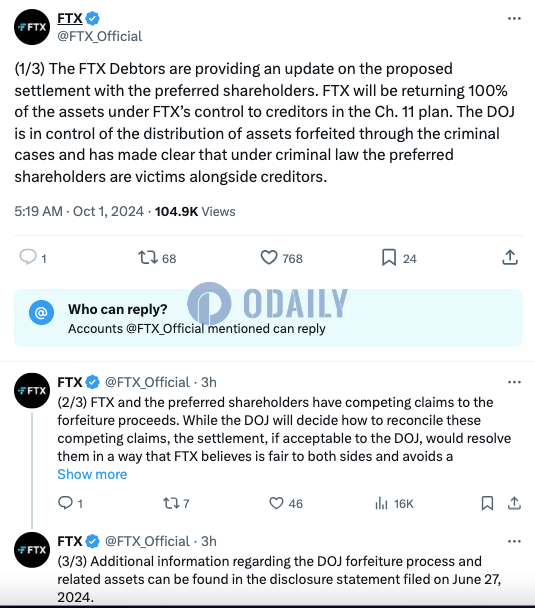The image size is (535, 608).
Task: Click the FTX profile avatar on main tweet
Action: pos(32,27)
